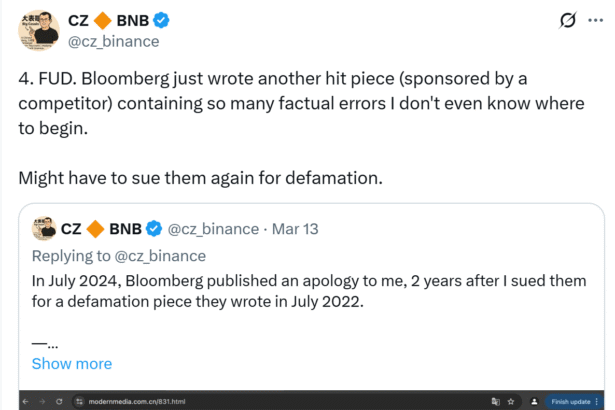
Task: Open the tweet's three-dot more menu
Action: [596, 19]
